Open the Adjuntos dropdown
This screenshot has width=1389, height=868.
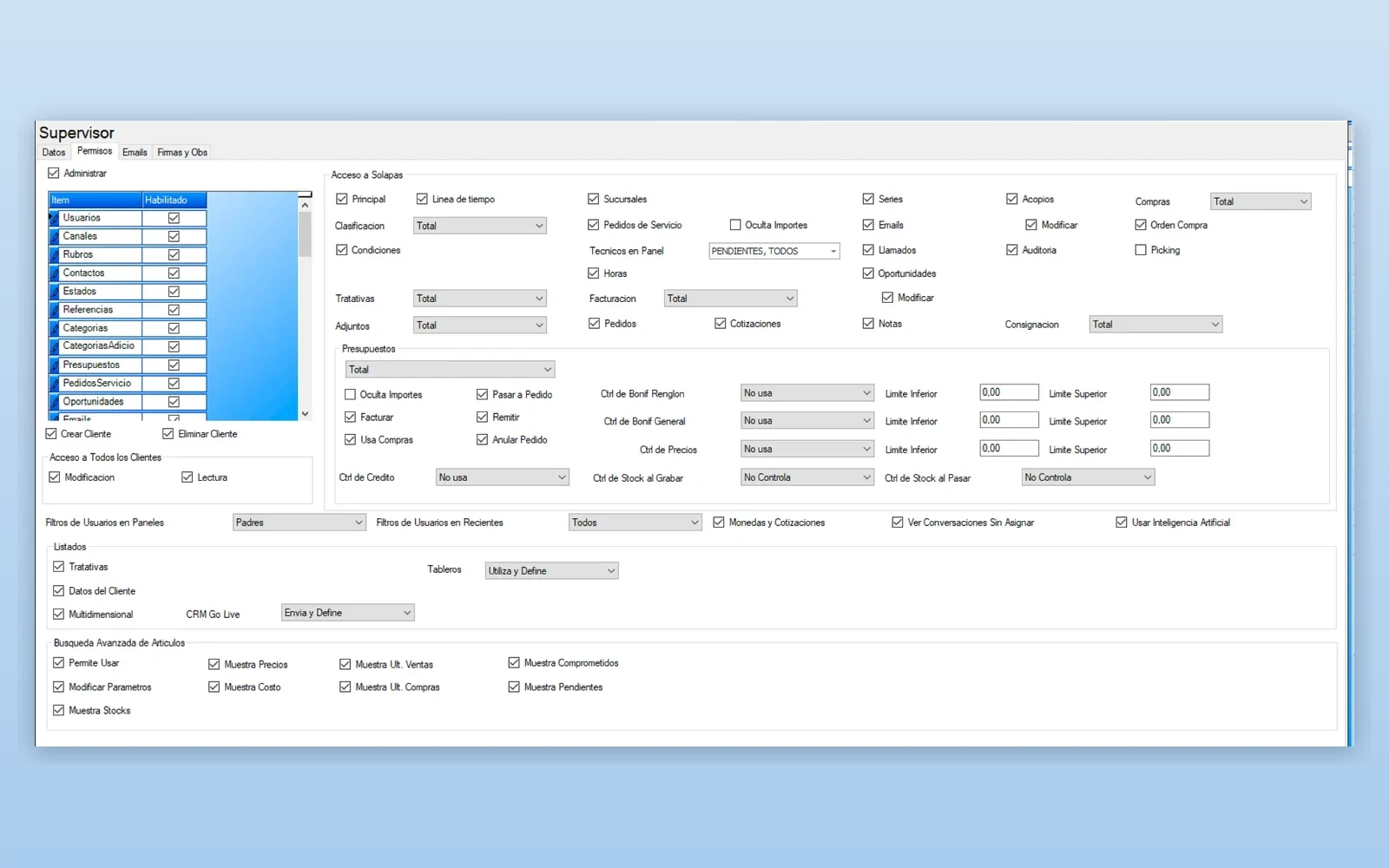pyautogui.click(x=480, y=325)
